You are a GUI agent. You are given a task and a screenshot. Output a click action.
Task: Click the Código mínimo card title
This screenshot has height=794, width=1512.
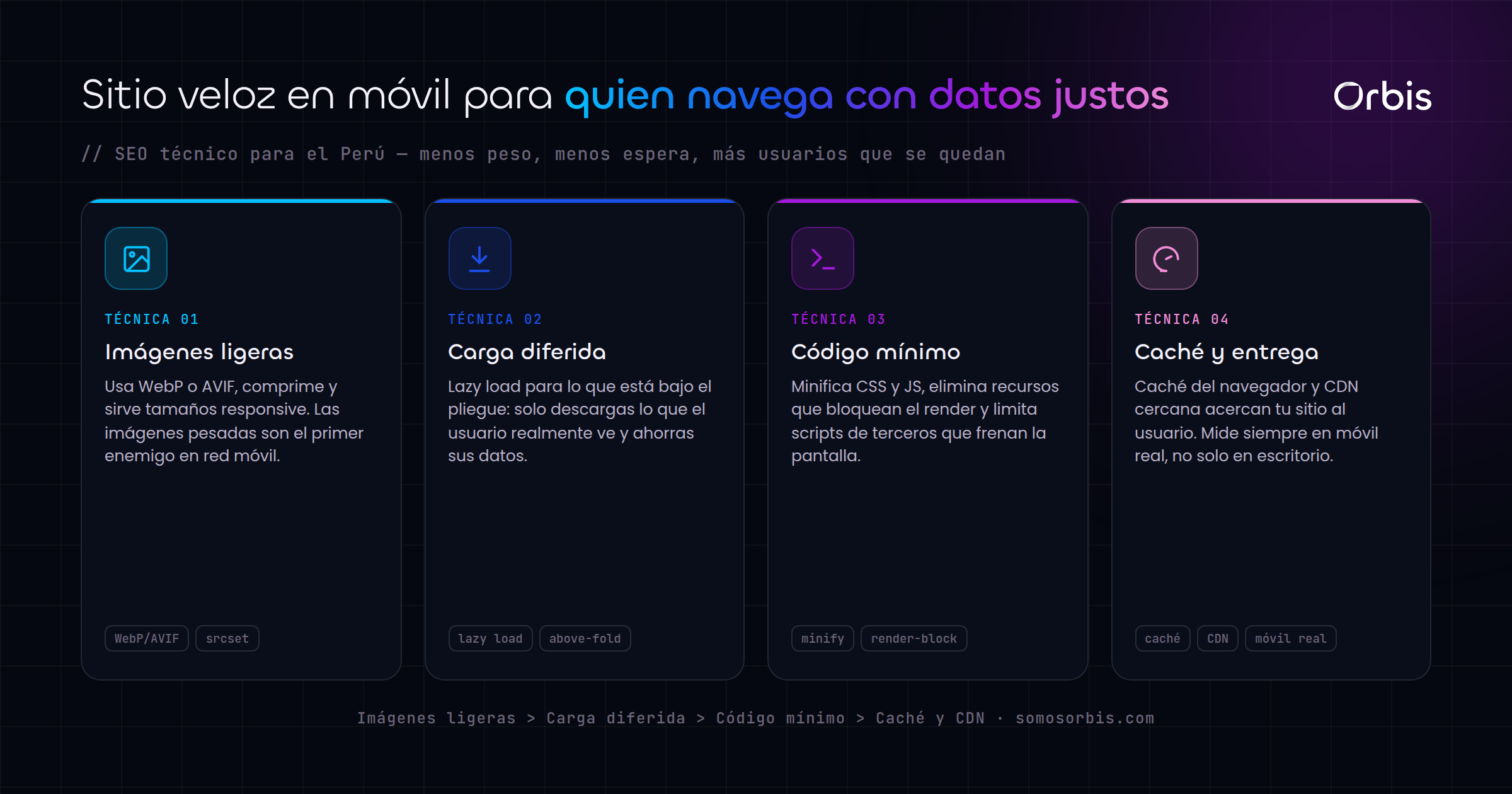pyautogui.click(x=876, y=352)
